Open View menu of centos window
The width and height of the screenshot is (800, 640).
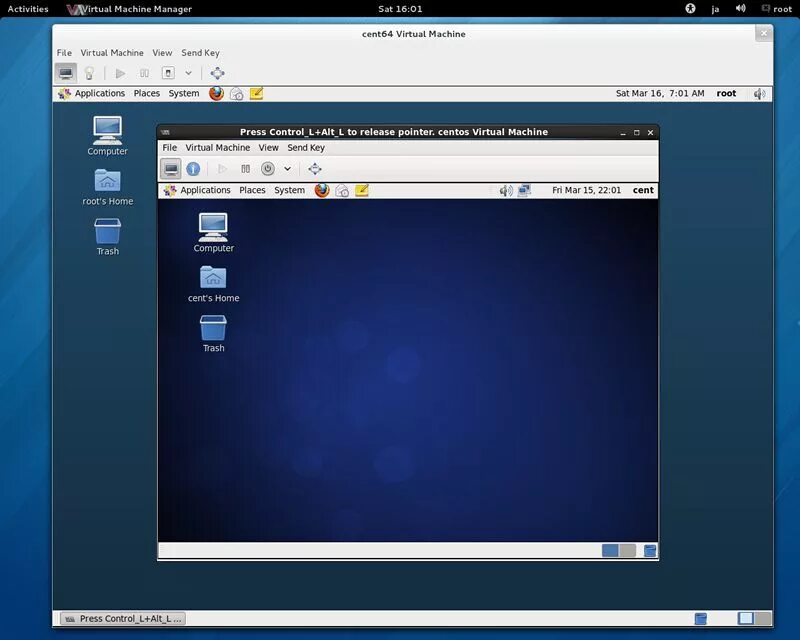click(268, 147)
